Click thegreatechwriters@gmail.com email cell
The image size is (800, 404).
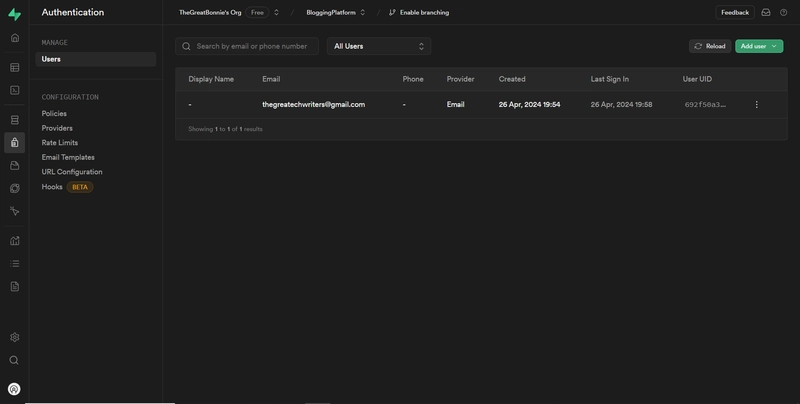coord(313,105)
